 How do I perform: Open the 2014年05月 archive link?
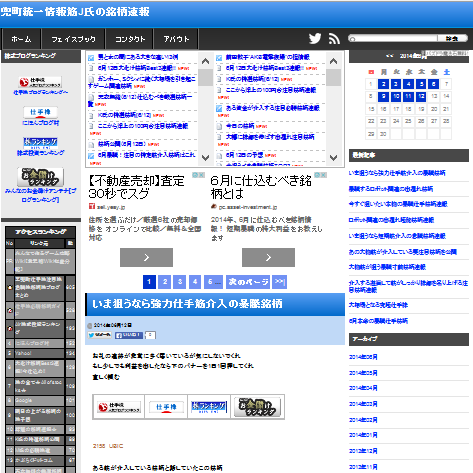pyautogui.click(x=363, y=373)
